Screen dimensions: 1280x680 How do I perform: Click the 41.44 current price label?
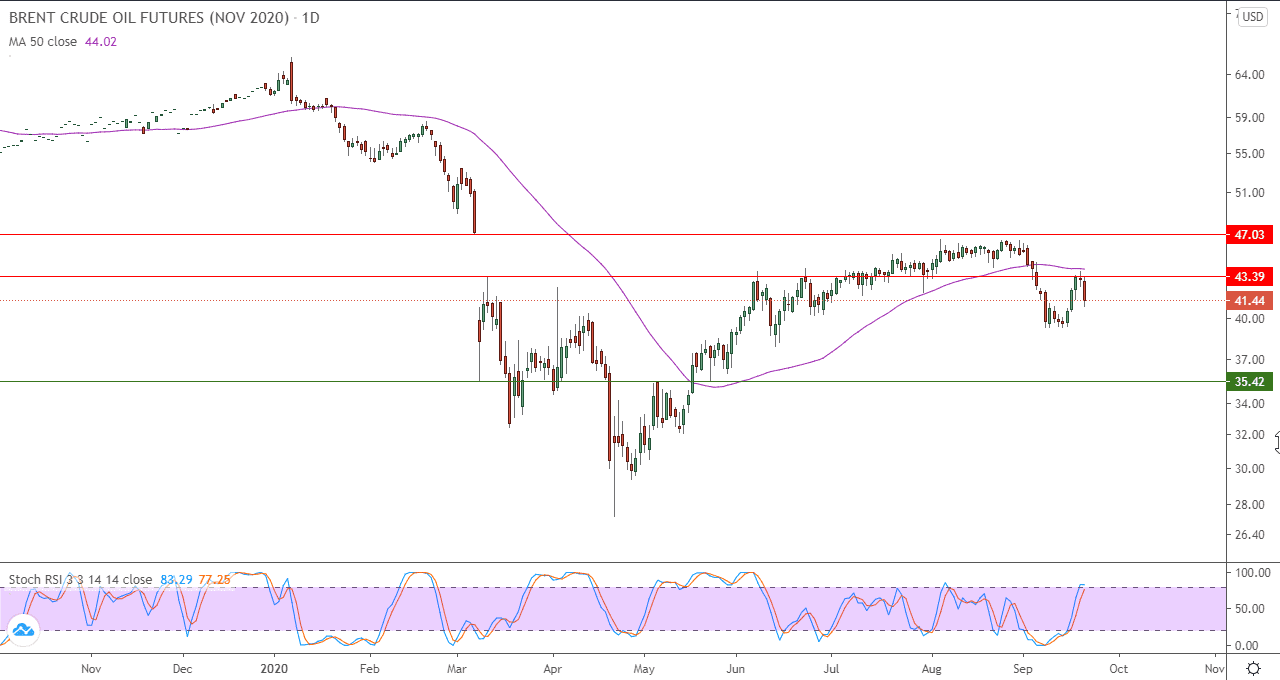pyautogui.click(x=1251, y=300)
